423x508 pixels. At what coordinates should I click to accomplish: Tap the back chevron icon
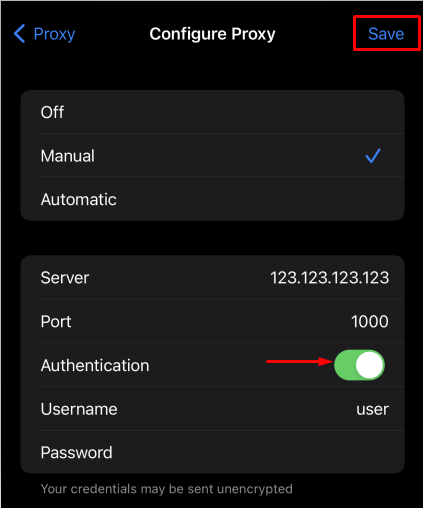pos(19,34)
